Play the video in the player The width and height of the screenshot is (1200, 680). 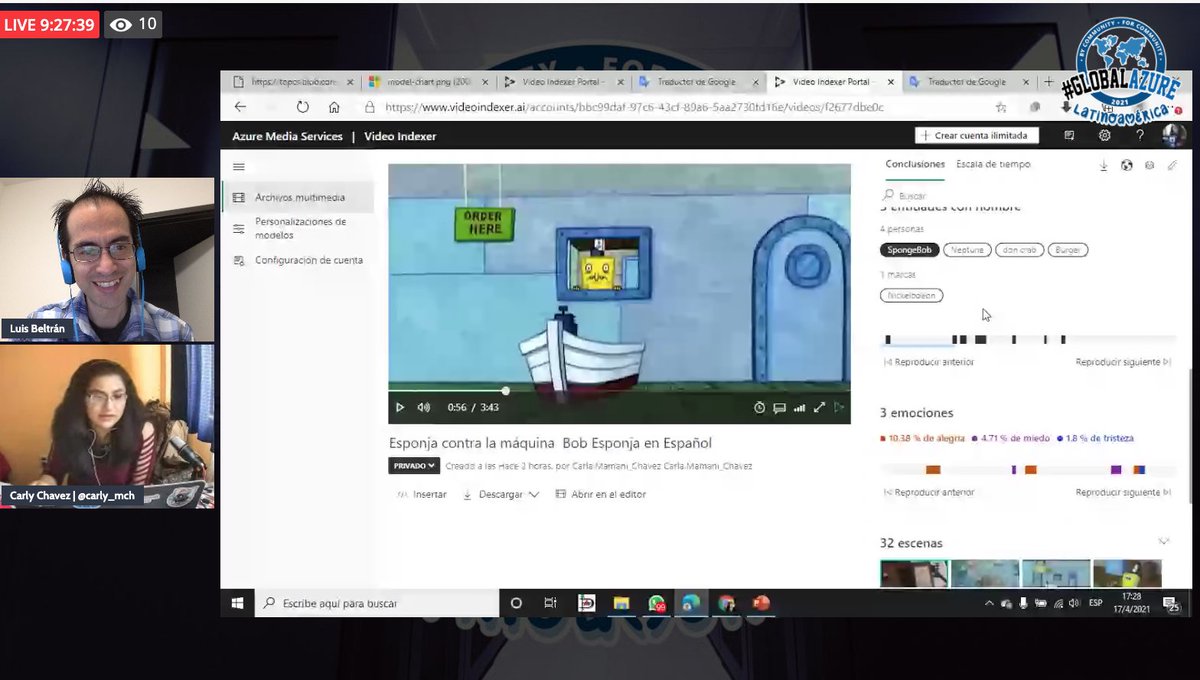(400, 407)
